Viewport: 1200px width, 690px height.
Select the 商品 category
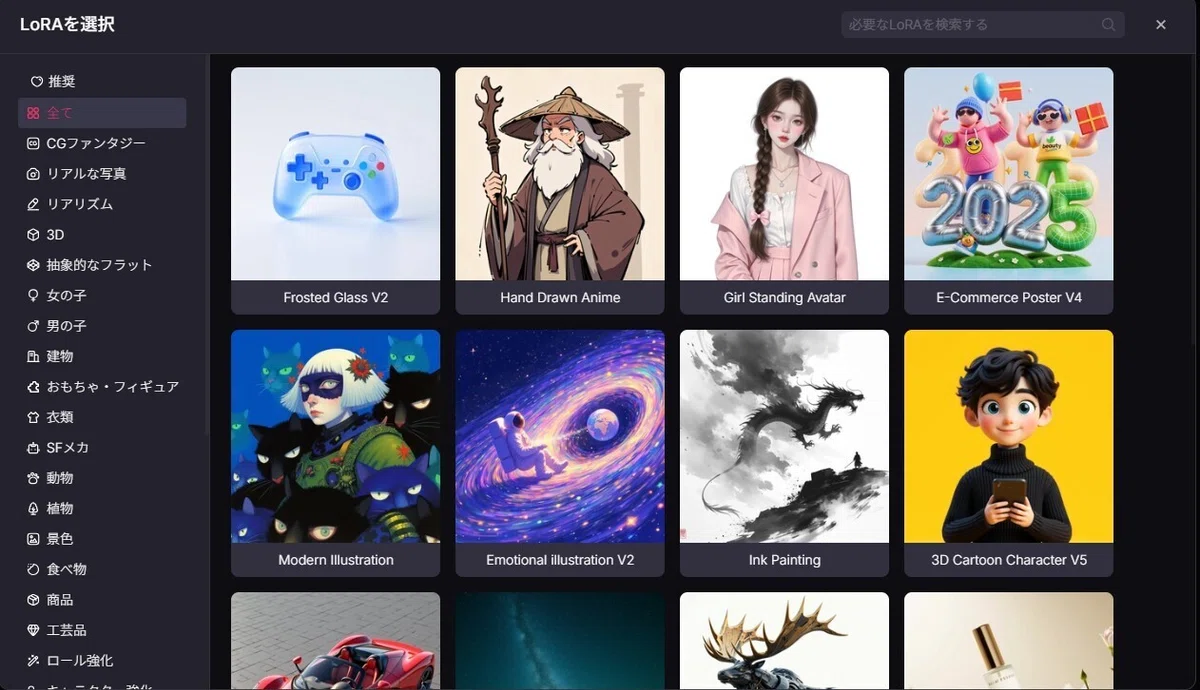pos(102,600)
